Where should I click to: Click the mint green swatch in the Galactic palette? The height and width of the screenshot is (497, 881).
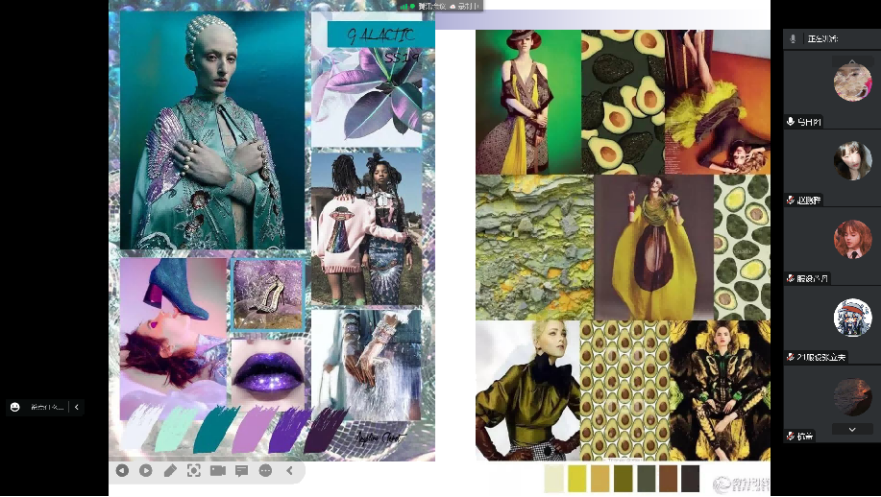tap(176, 429)
